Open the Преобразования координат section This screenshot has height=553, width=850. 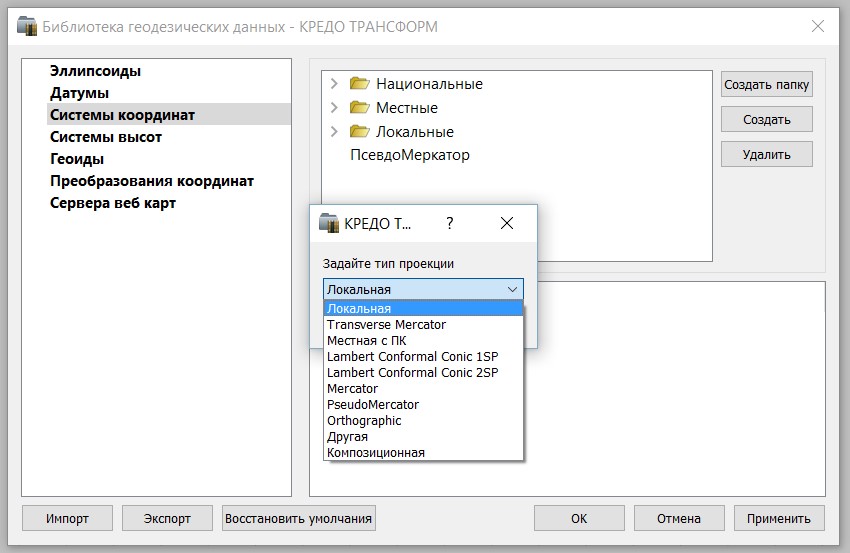[x=152, y=181]
